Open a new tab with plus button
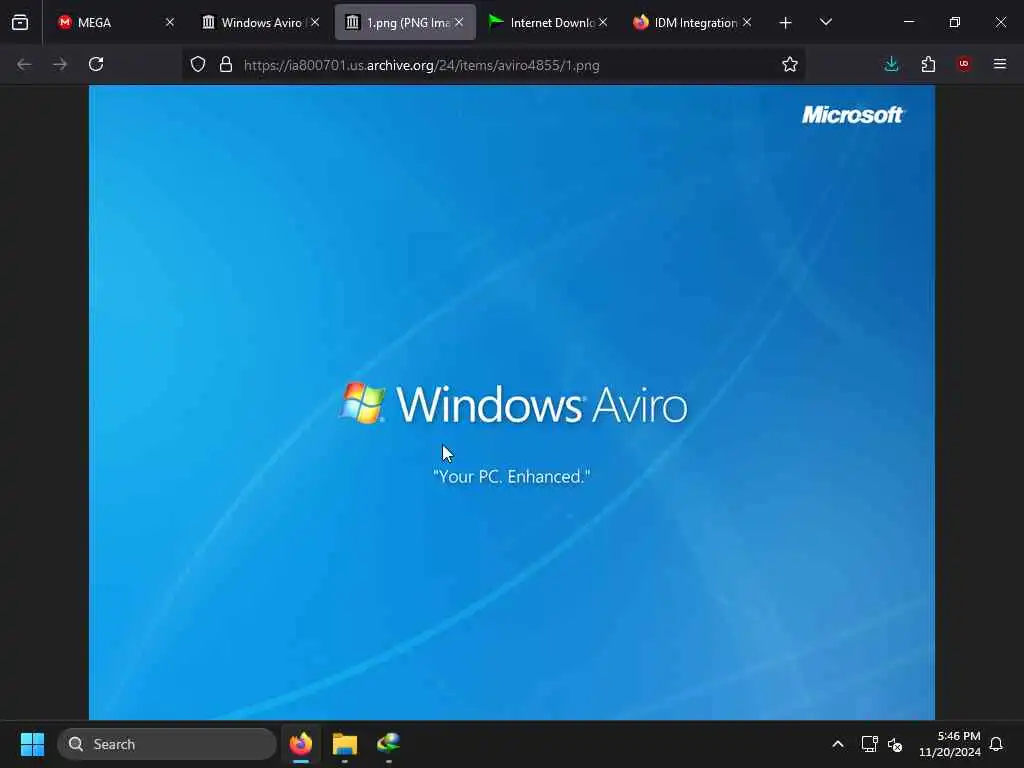This screenshot has height=768, width=1024. point(786,23)
